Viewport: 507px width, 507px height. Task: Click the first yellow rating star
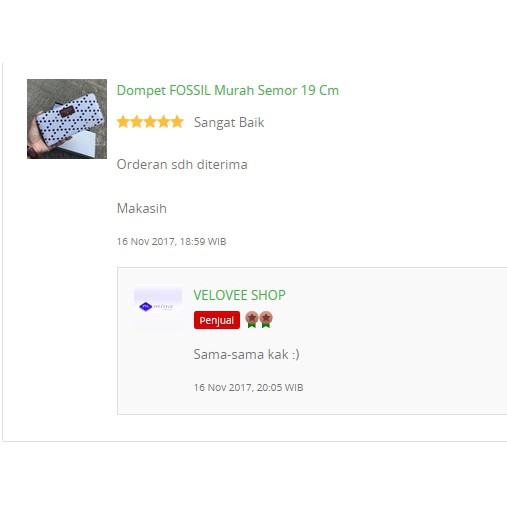123,122
